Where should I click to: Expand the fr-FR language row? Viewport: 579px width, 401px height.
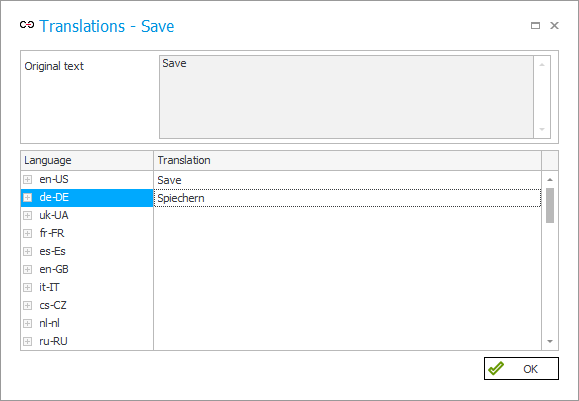(x=27, y=233)
